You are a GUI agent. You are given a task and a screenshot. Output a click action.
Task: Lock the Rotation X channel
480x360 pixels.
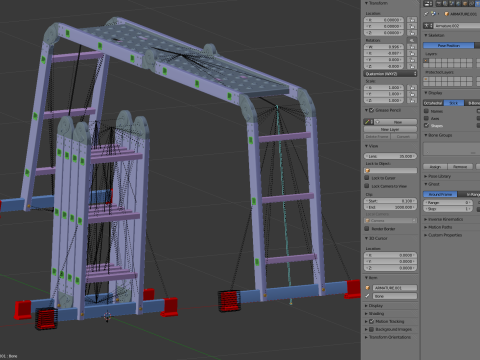412,53
